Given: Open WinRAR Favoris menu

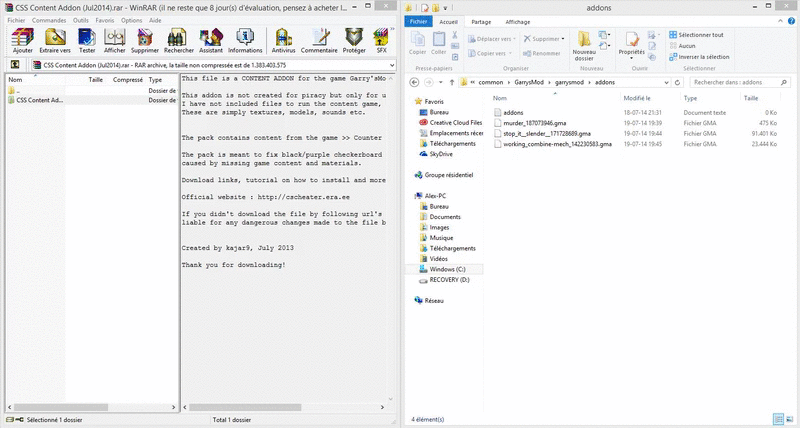Looking at the screenshot, I should pos(105,20).
